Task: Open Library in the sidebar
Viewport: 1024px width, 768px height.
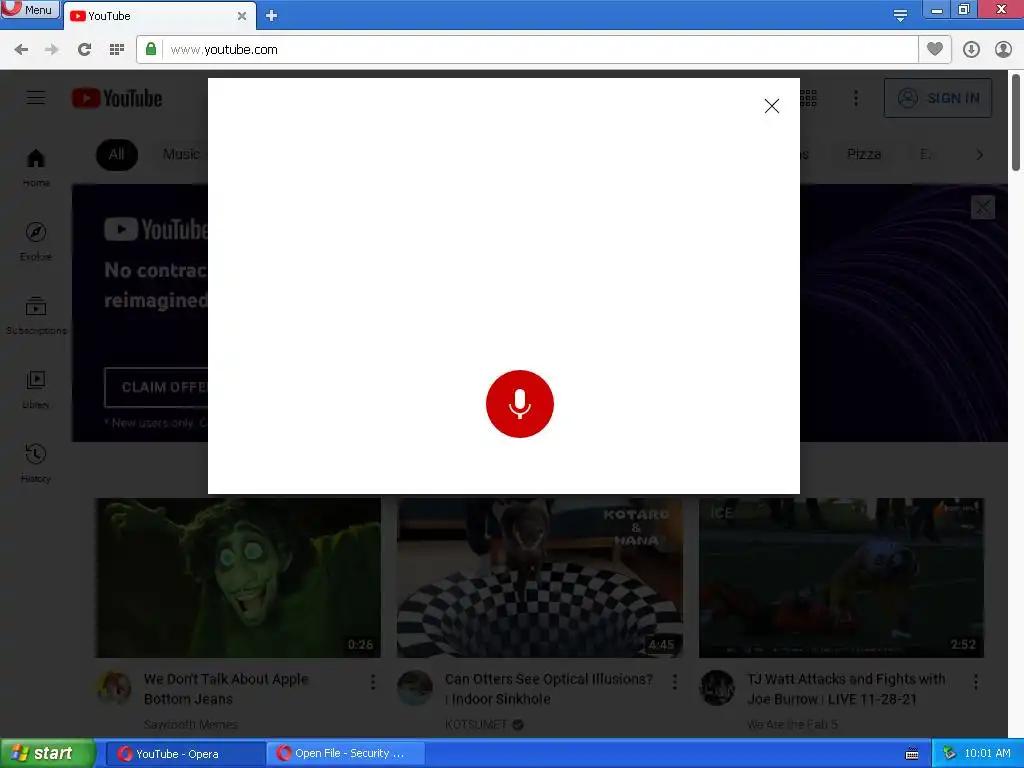Action: coord(36,389)
